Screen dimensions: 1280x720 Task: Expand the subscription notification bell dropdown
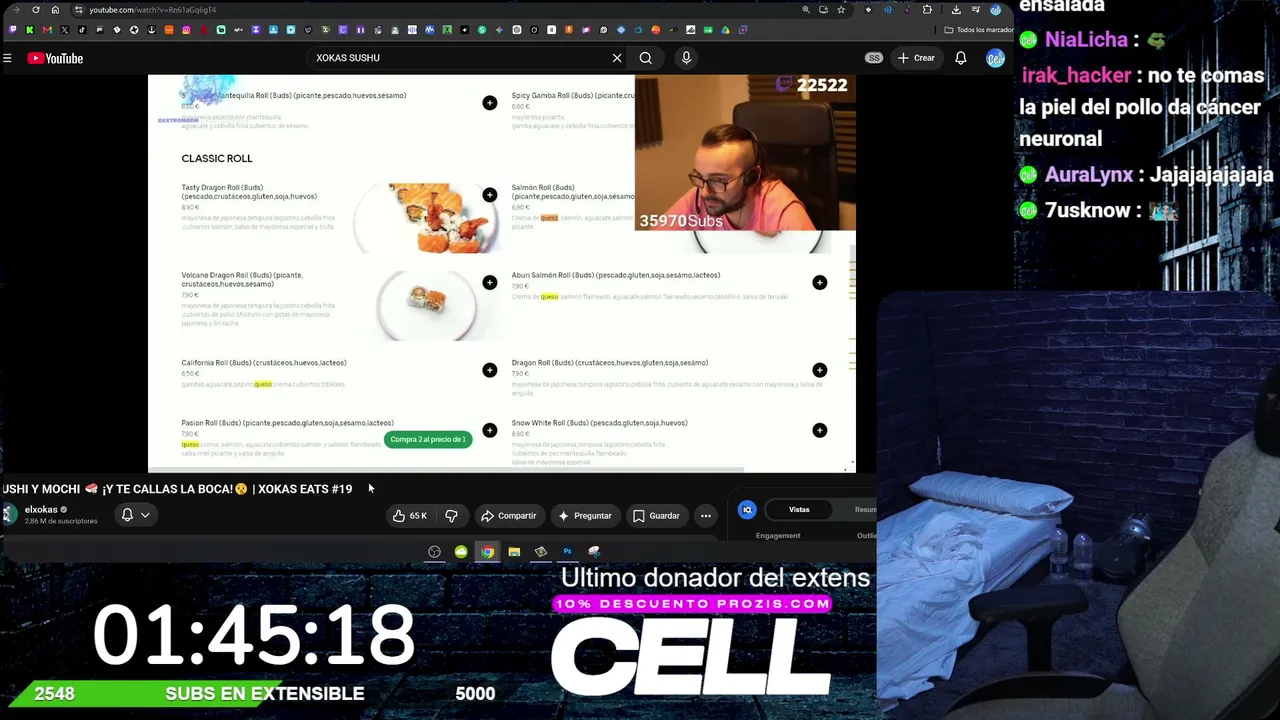[135, 515]
